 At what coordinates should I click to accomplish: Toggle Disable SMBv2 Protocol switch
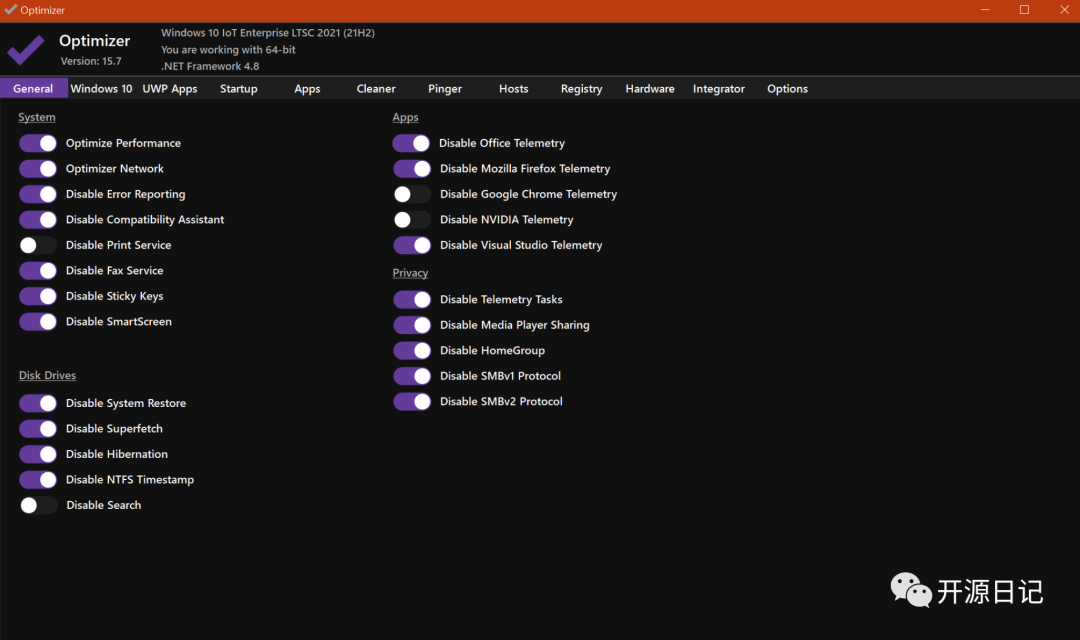(x=412, y=402)
